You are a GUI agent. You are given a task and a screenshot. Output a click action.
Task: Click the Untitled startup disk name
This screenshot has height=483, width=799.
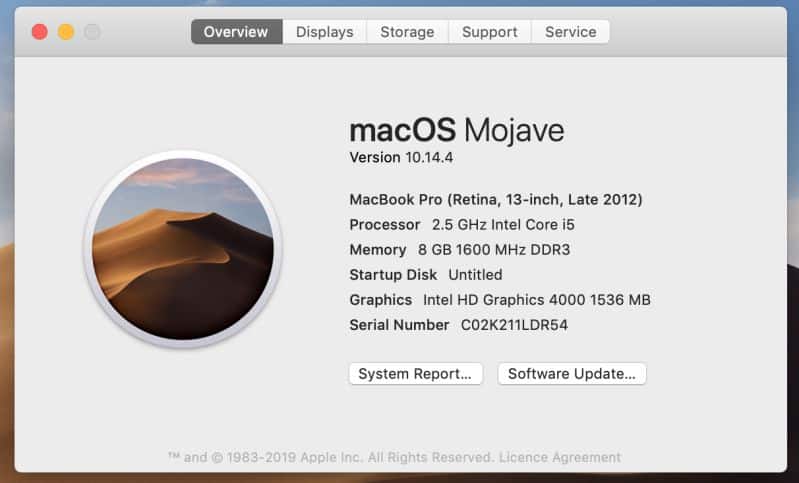click(x=475, y=275)
